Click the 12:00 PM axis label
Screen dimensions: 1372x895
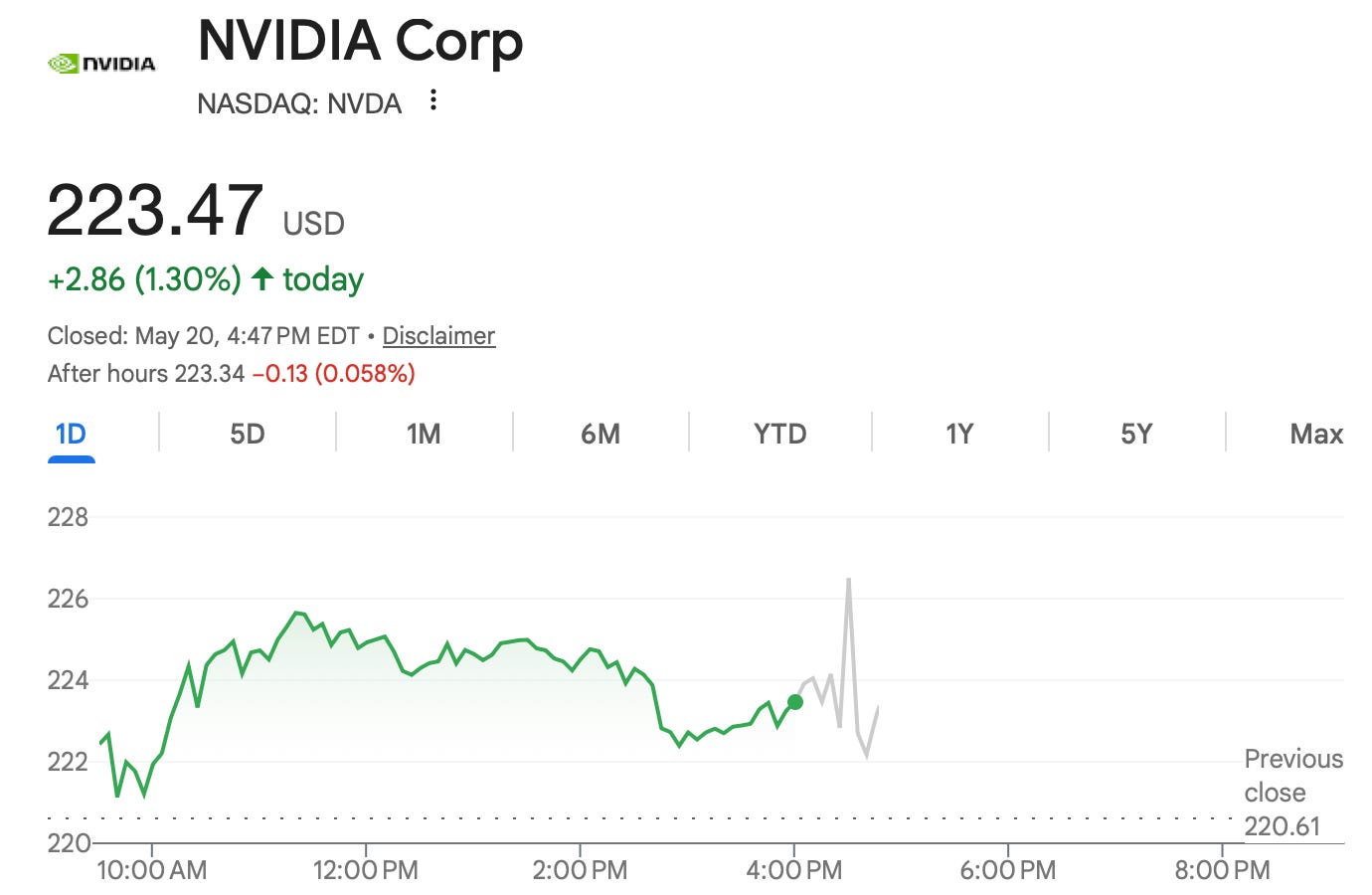(366, 870)
